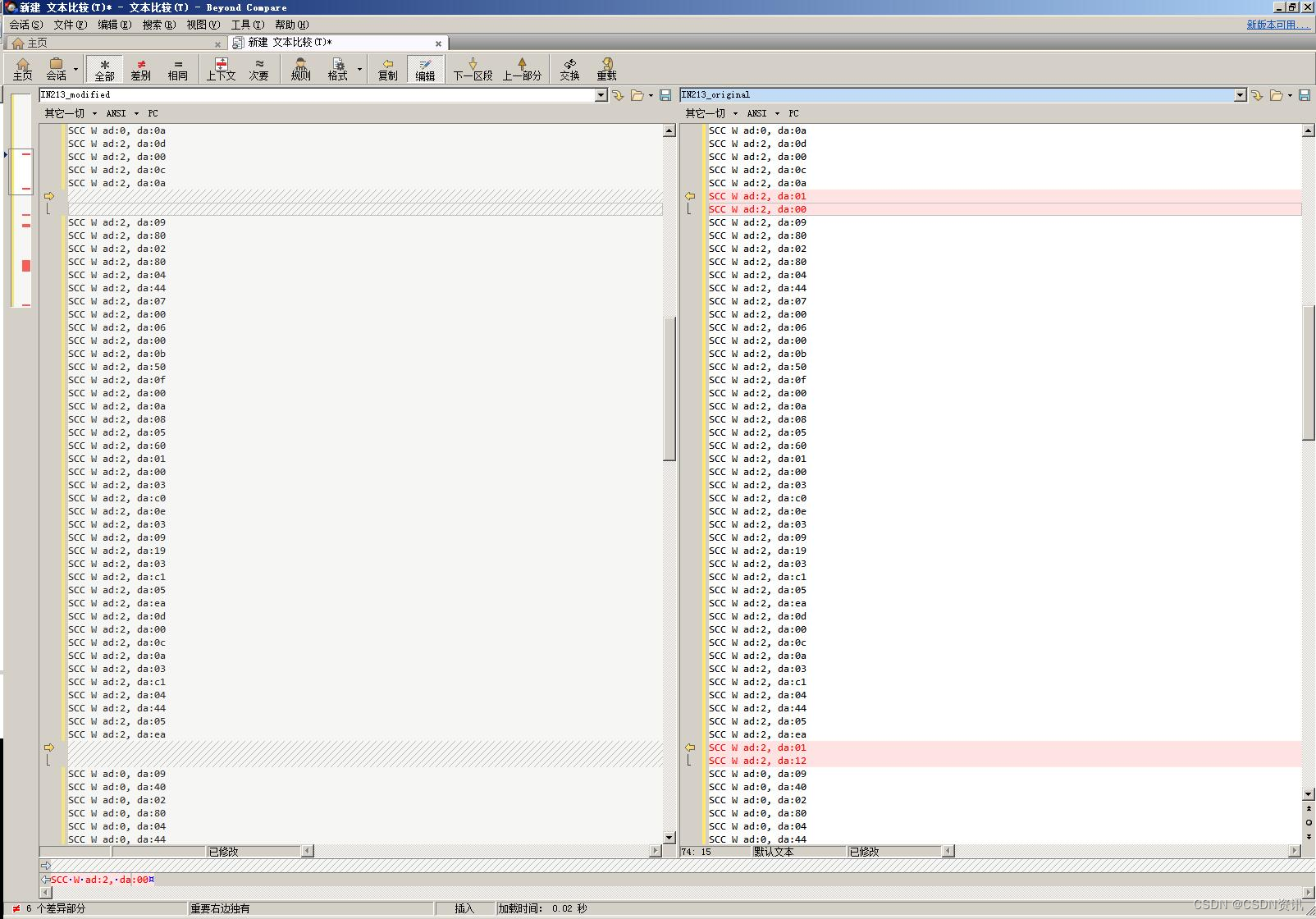Open left pane ANSI encoding dropdown

(121, 113)
